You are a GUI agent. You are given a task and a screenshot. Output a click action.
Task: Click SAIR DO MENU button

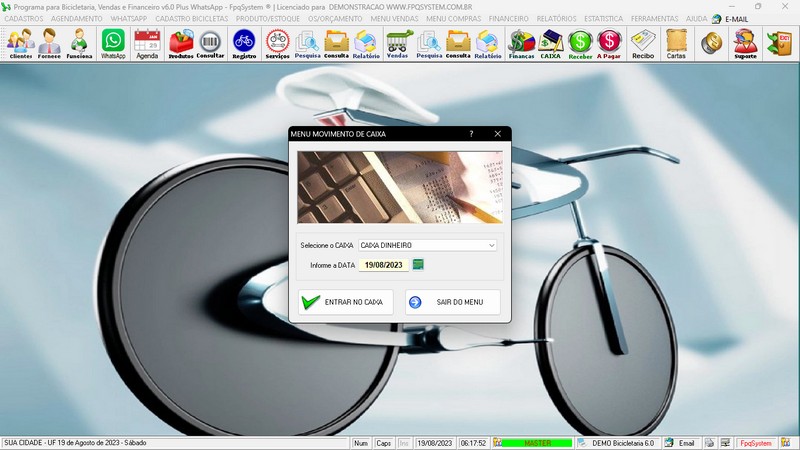tap(453, 302)
